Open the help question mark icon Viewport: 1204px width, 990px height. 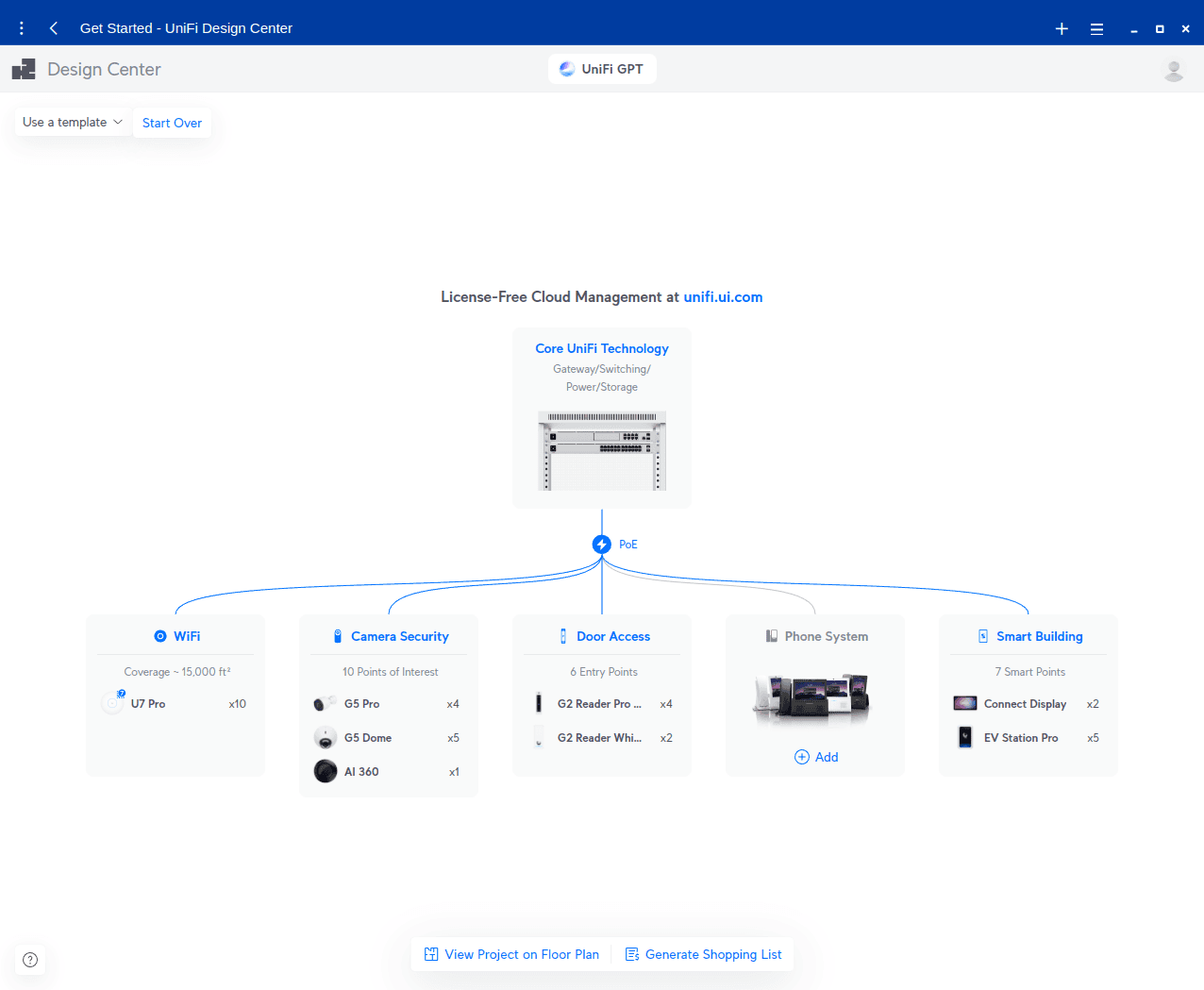coord(30,960)
